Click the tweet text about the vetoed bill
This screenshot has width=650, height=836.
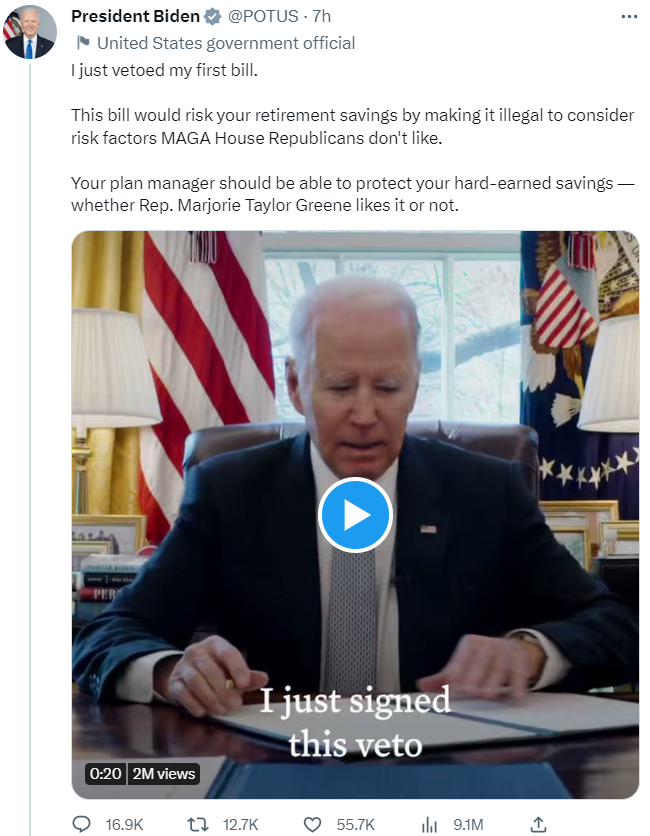point(352,138)
